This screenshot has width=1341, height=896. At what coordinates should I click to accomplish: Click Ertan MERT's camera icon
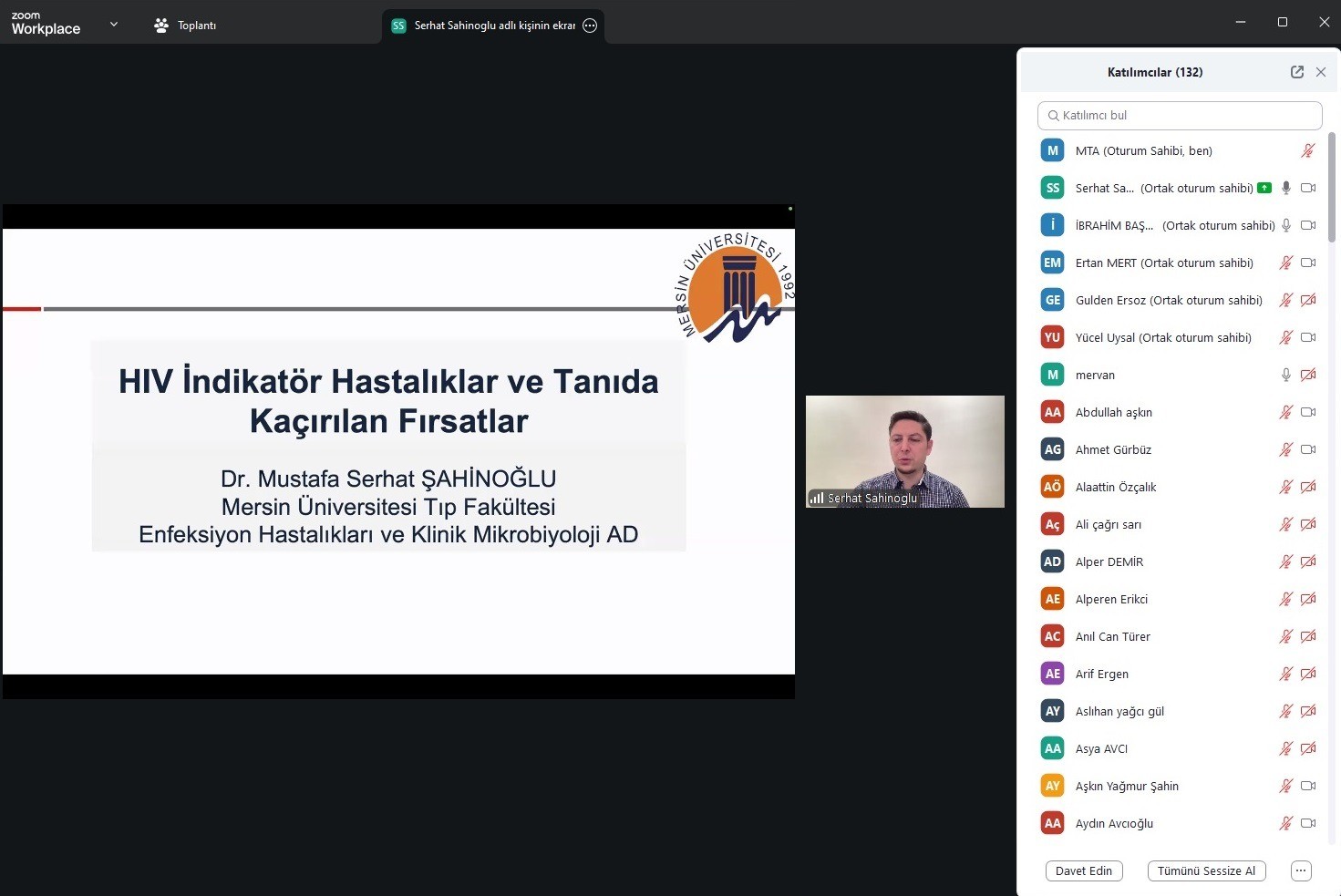tap(1308, 263)
